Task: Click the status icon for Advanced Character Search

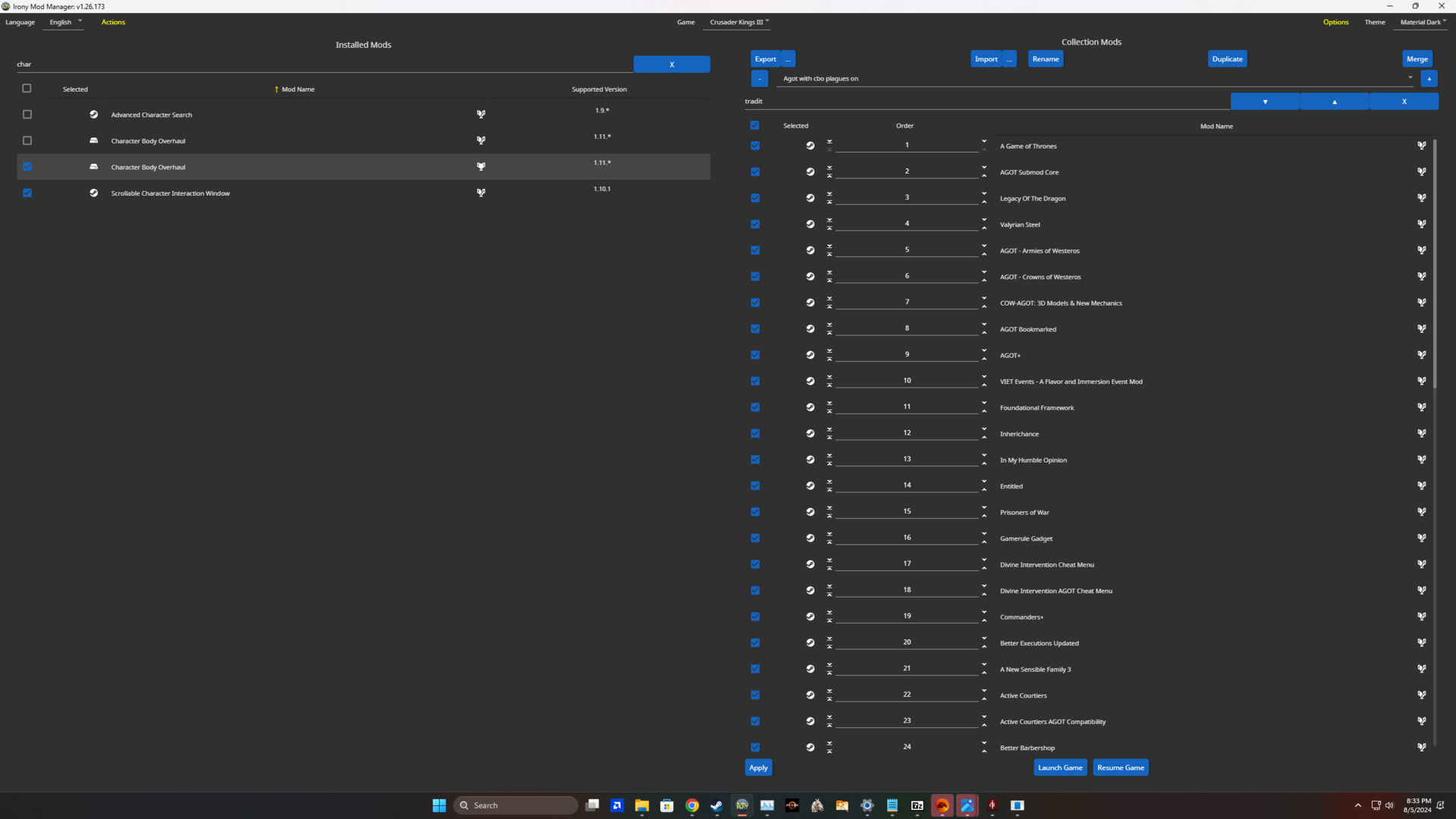Action: tap(481, 115)
